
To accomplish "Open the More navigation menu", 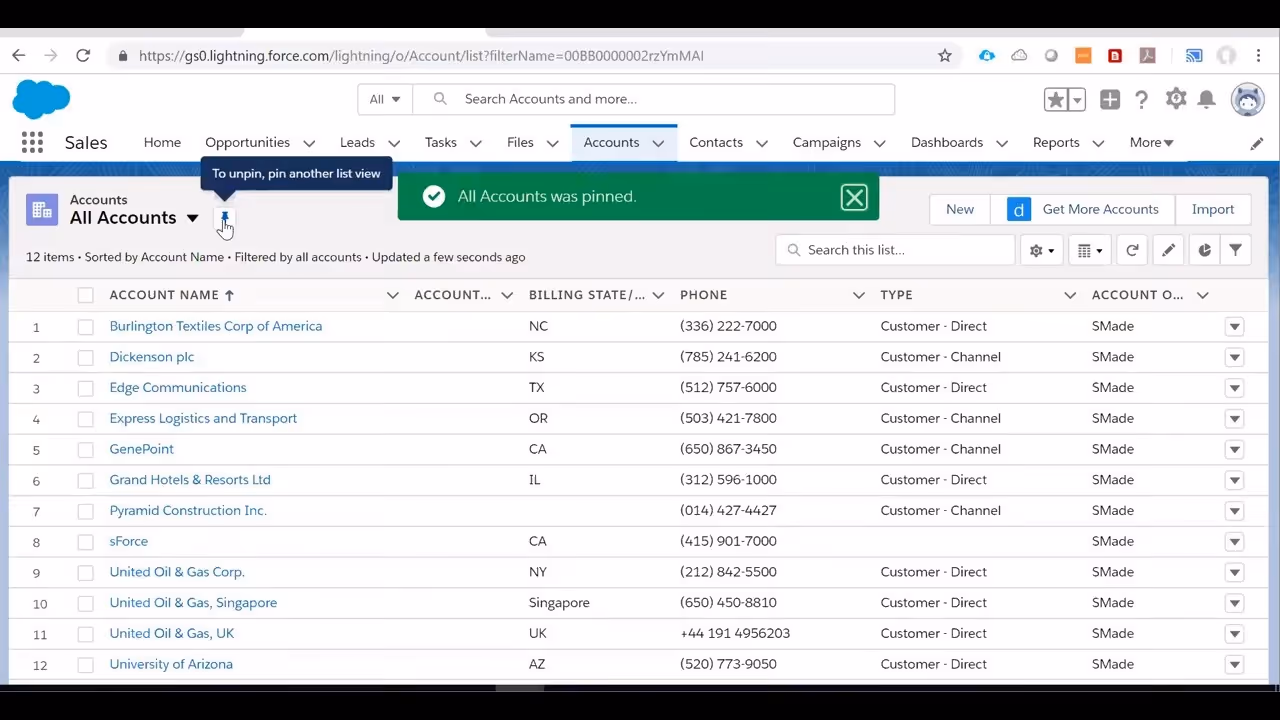I will click(1150, 142).
